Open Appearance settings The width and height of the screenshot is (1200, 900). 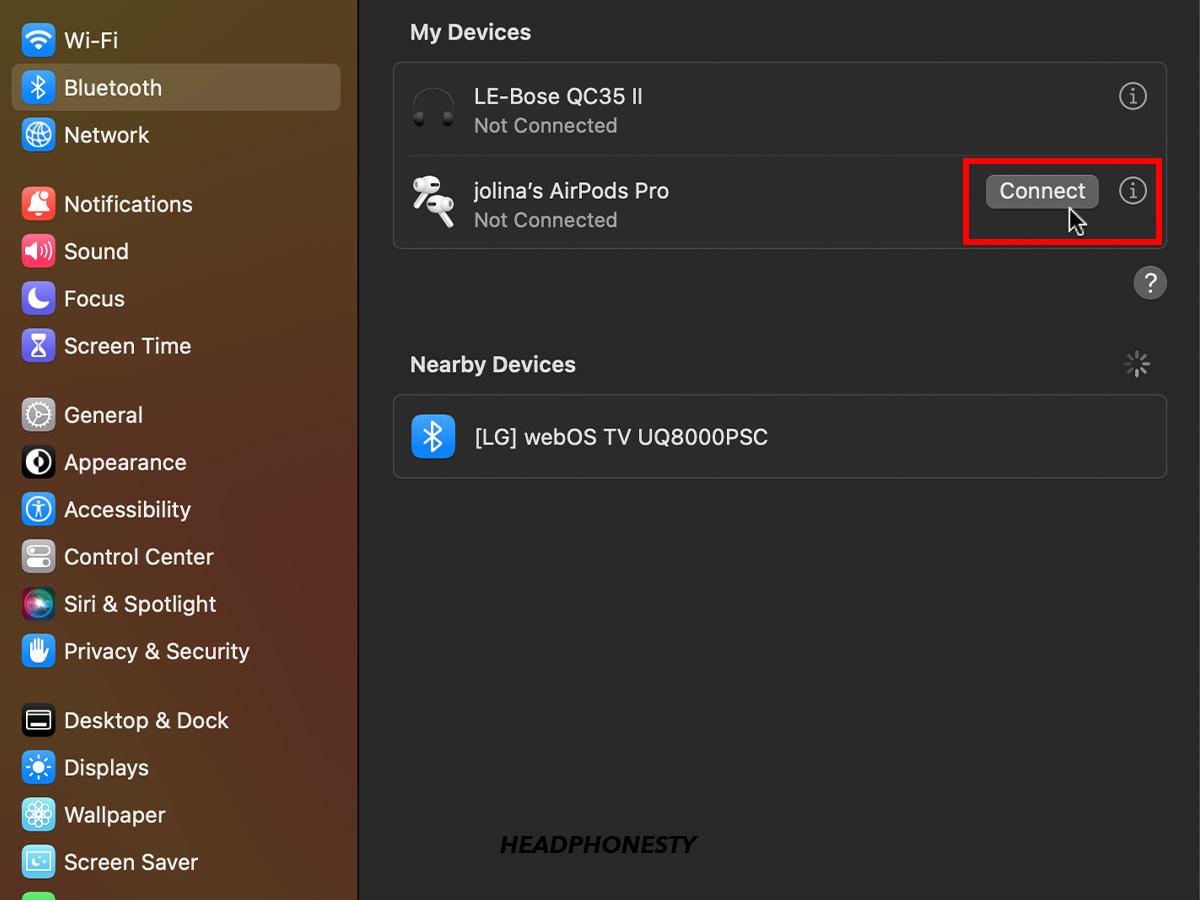(125, 462)
